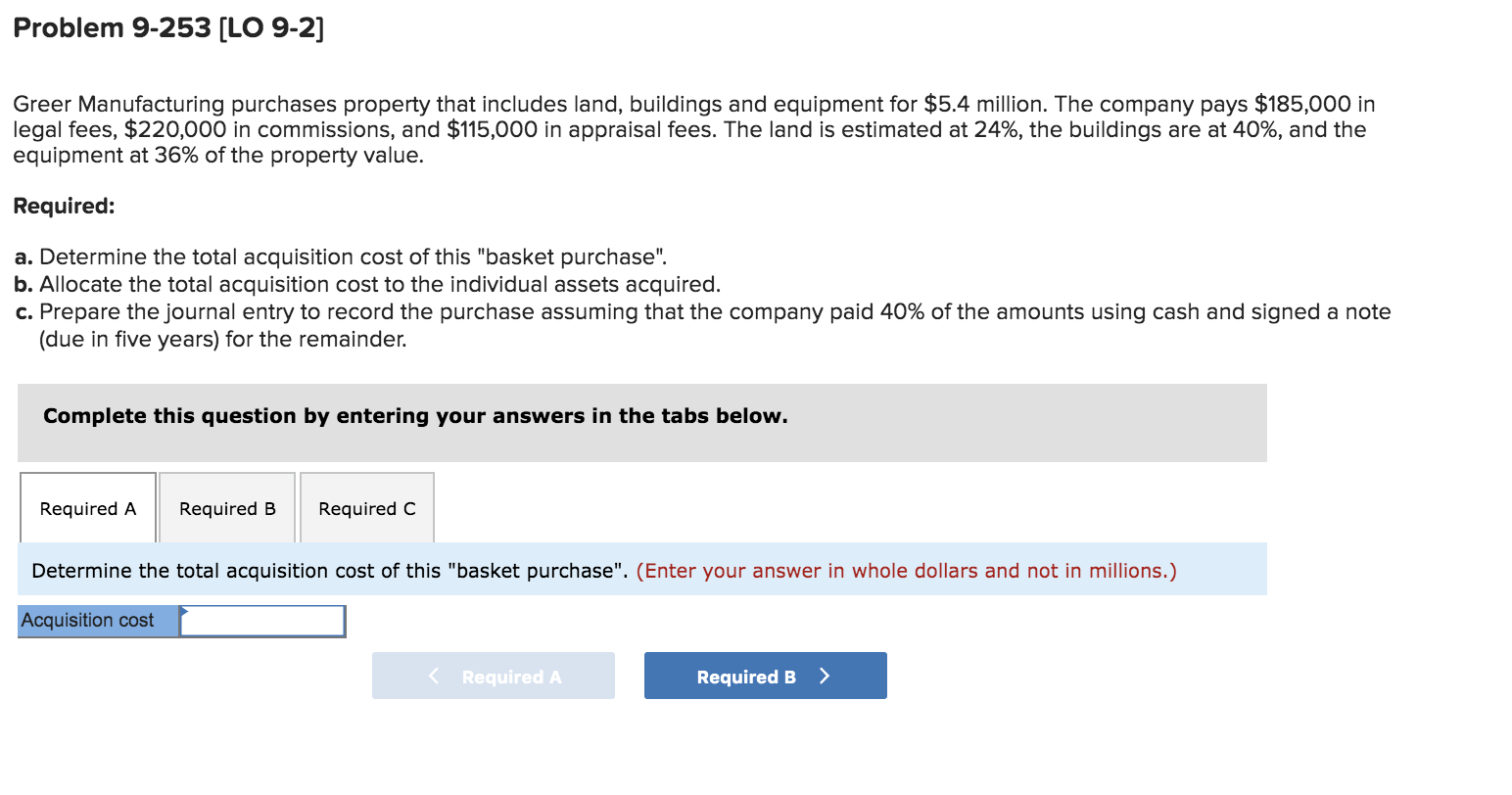Viewport: 1512px width, 795px height.
Task: Click the Required B navigation button
Action: pos(765,676)
